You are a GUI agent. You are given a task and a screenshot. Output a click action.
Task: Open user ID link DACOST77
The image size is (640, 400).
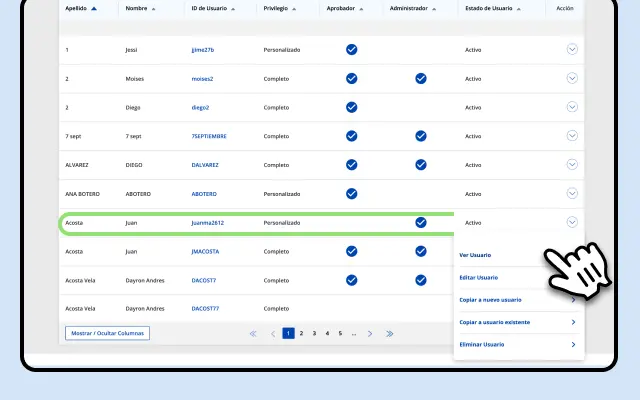click(205, 309)
